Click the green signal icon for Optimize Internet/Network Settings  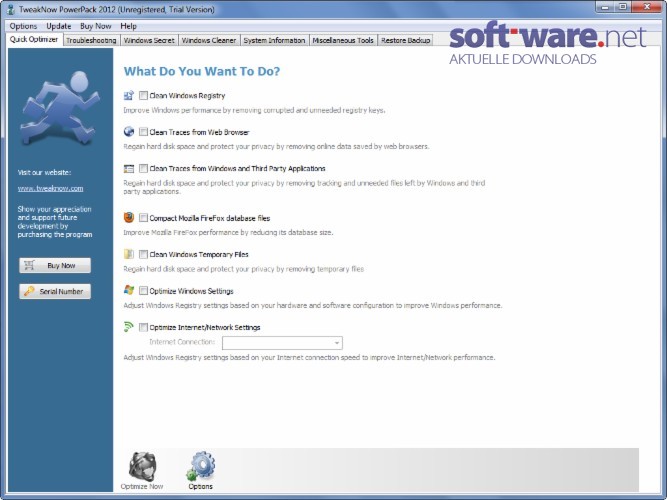click(128, 327)
